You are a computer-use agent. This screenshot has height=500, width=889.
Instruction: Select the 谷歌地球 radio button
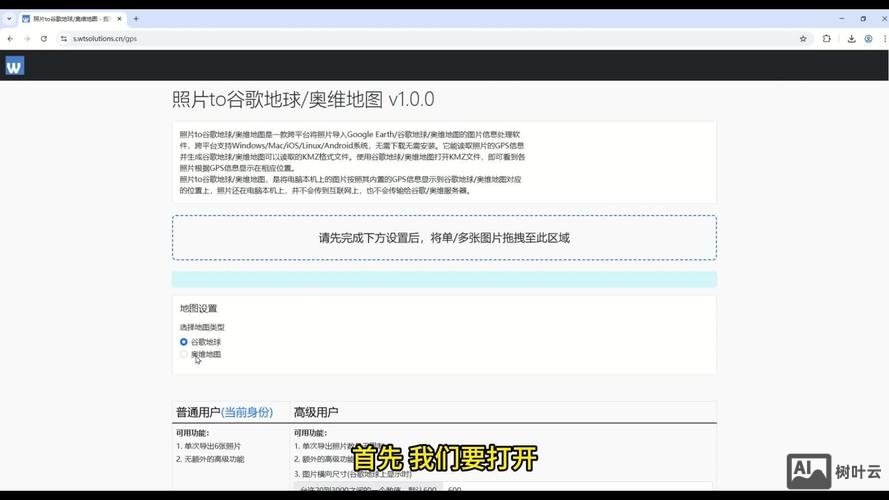[184, 342]
